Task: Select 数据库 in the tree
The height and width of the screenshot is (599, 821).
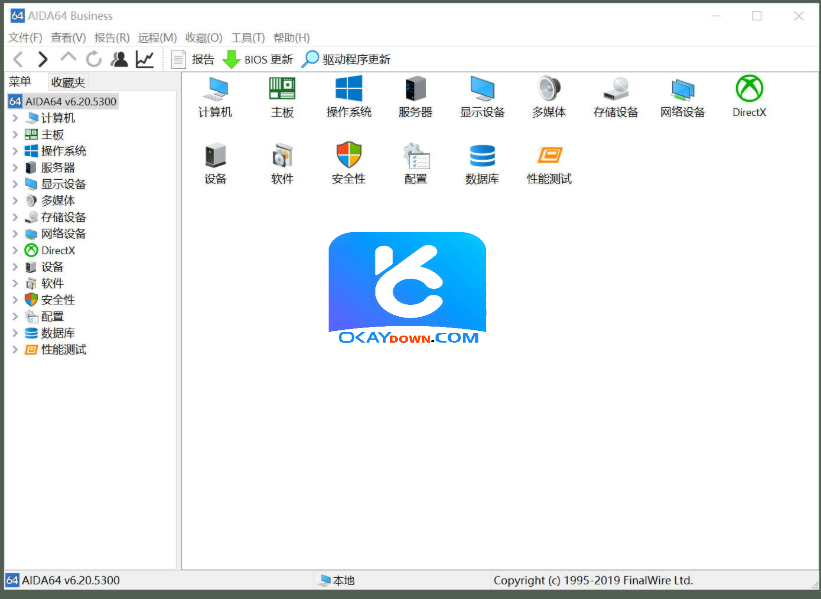Action: [x=50, y=332]
